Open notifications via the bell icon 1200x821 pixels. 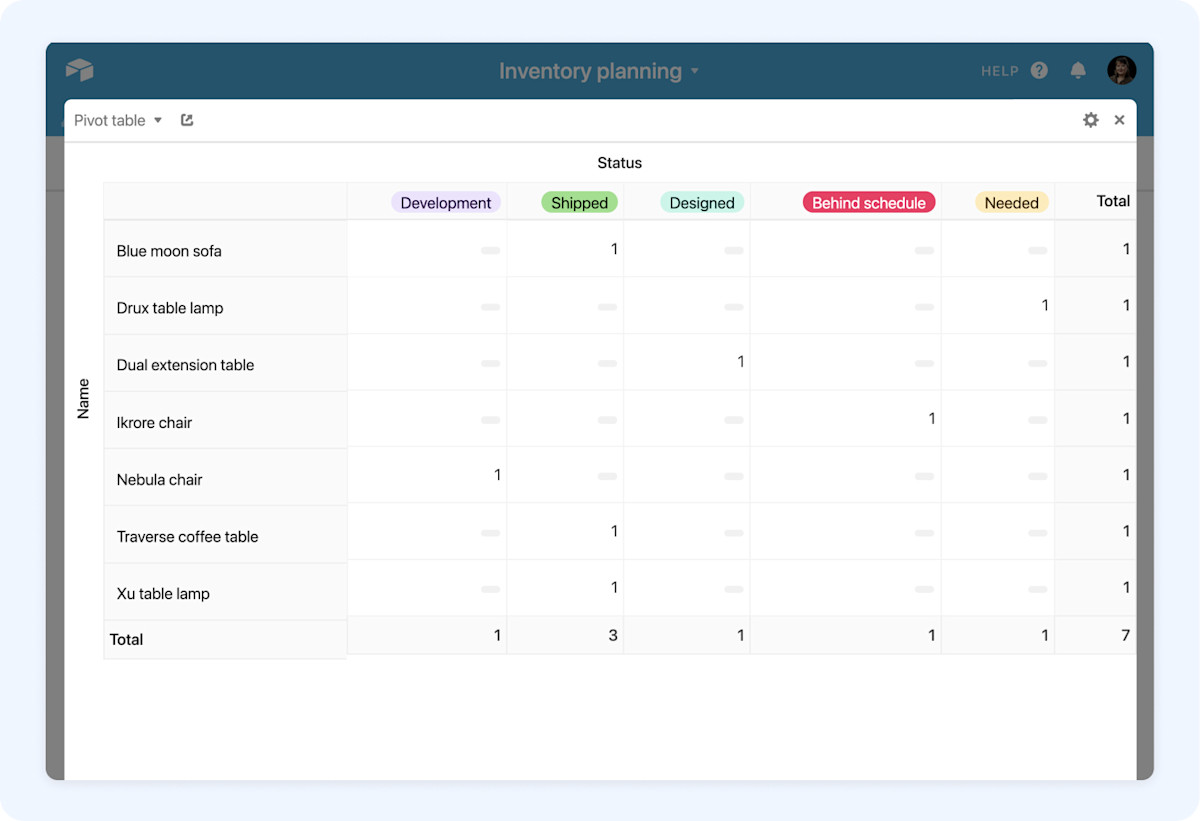(1078, 70)
